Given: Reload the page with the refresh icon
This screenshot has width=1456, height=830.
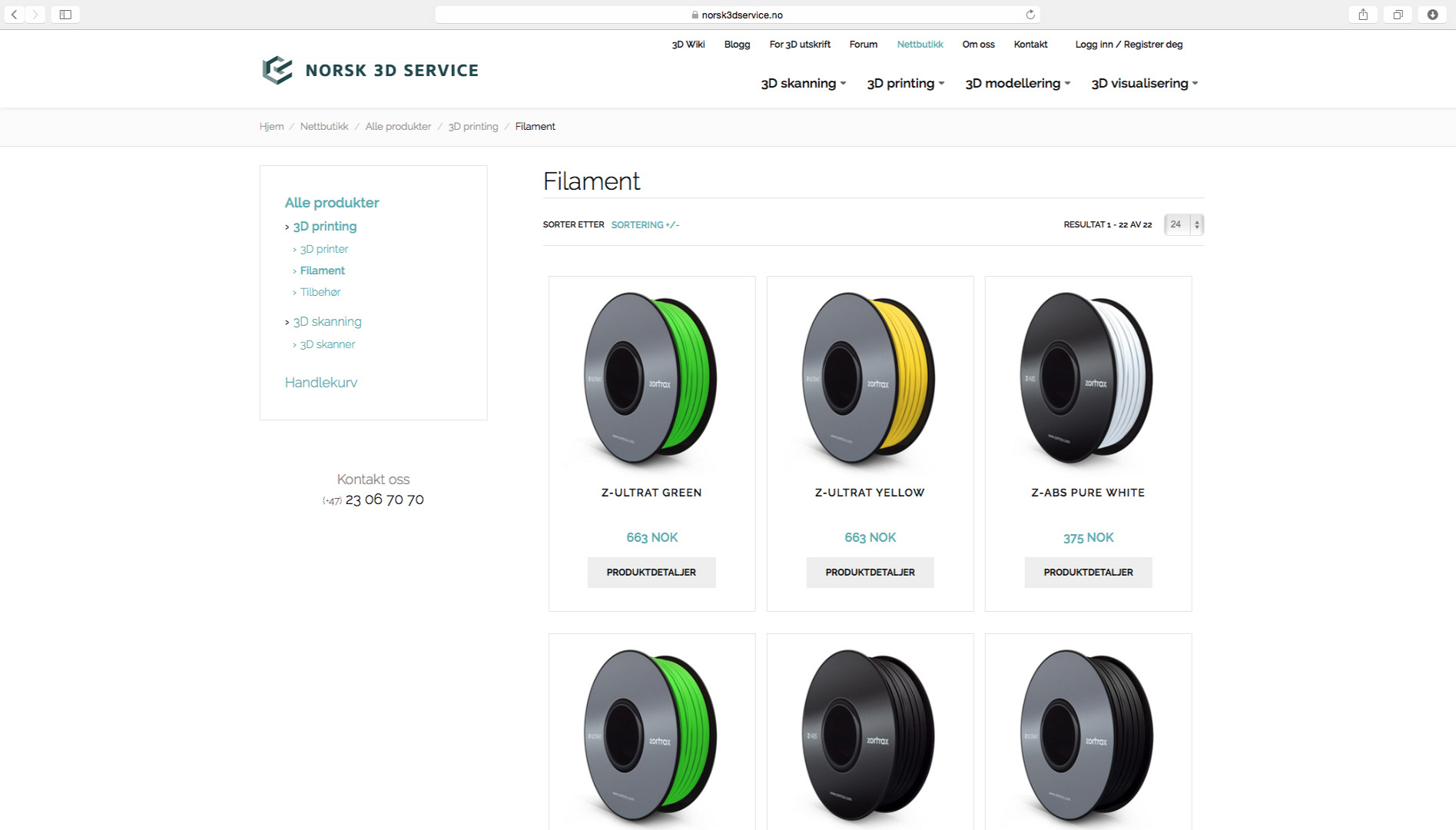Looking at the screenshot, I should 1030,15.
